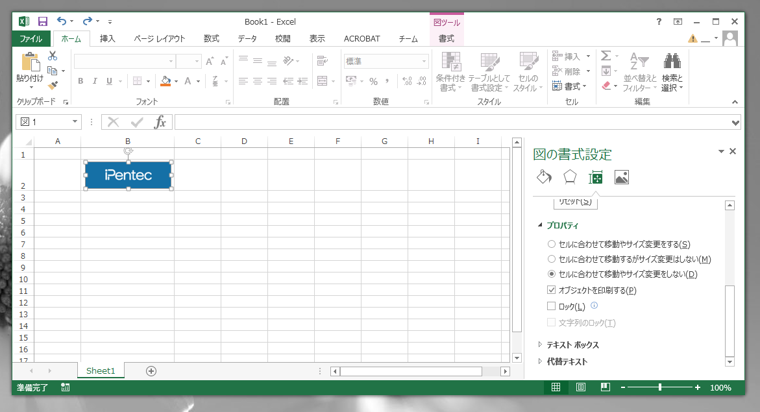
Task: Expand the 代替テキスト section
Action: pos(540,361)
